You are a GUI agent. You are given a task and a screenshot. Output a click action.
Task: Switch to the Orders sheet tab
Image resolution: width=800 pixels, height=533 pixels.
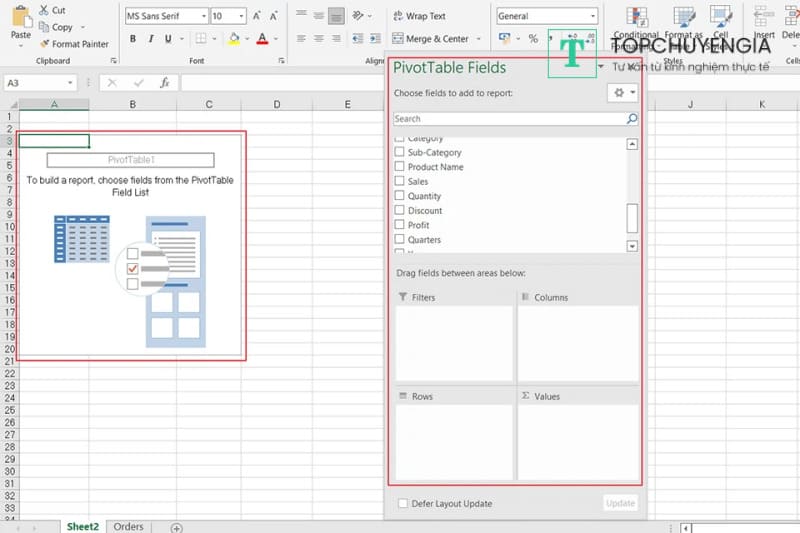point(128,526)
